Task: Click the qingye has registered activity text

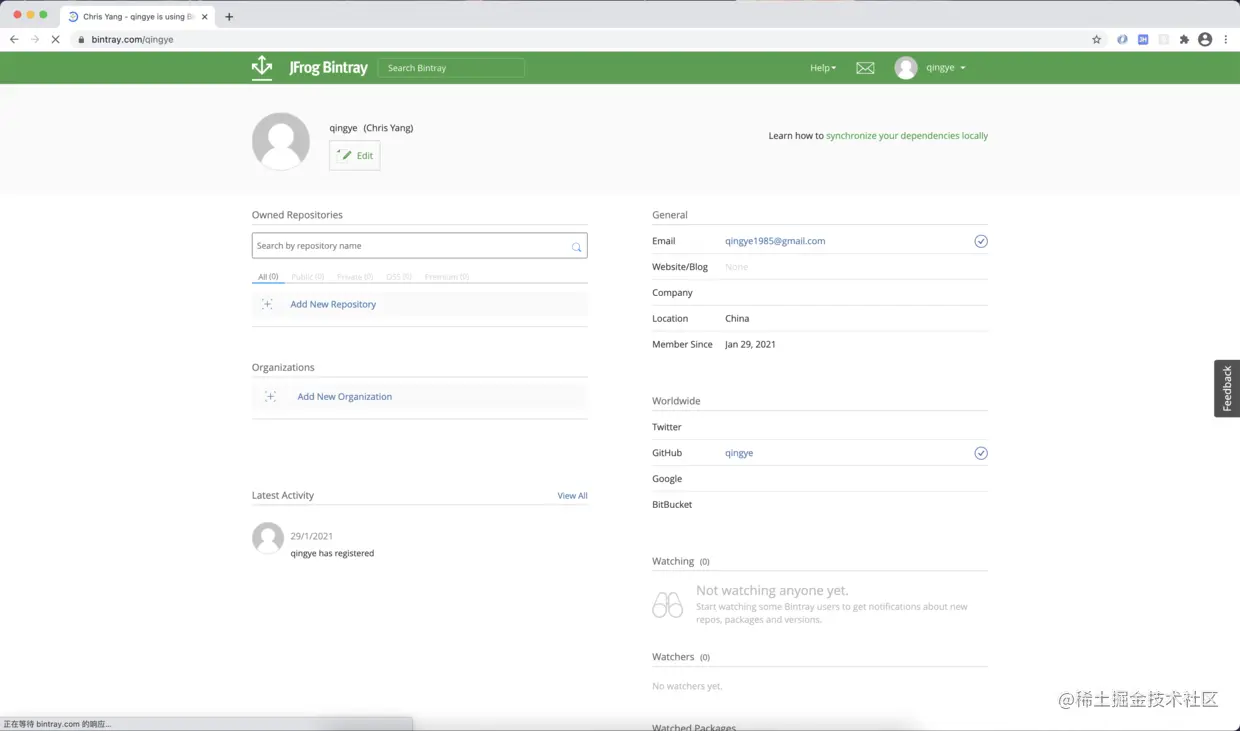Action: pos(332,553)
